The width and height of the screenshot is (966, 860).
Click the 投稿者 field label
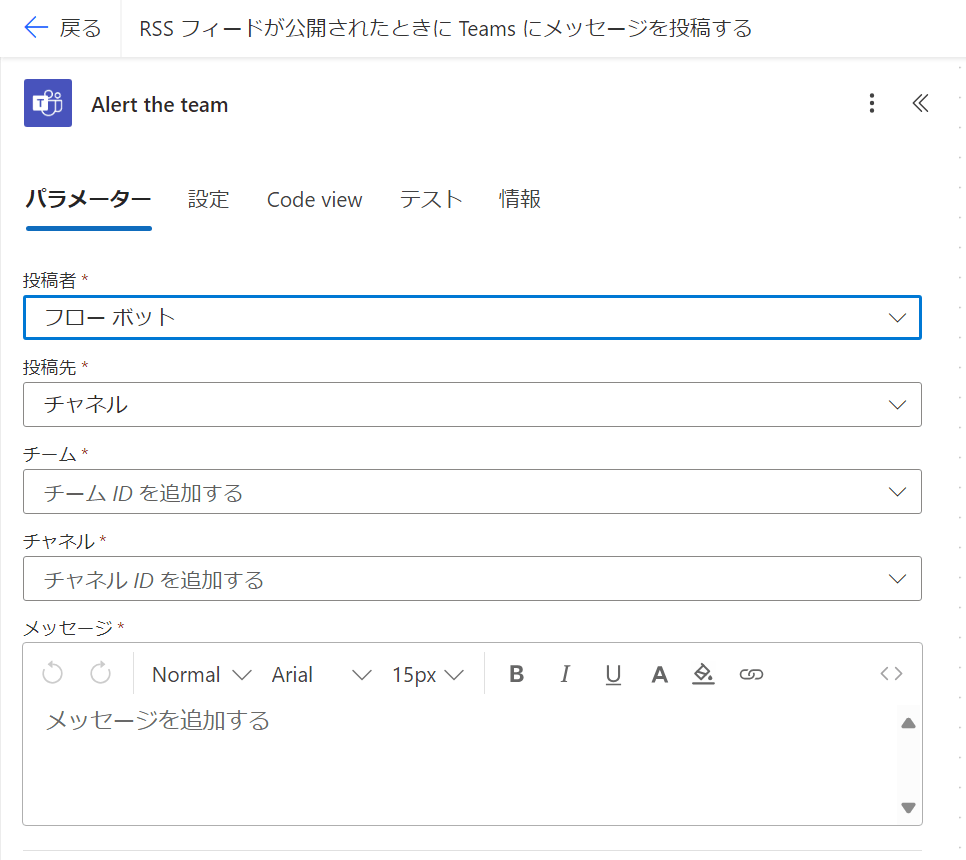(x=49, y=280)
